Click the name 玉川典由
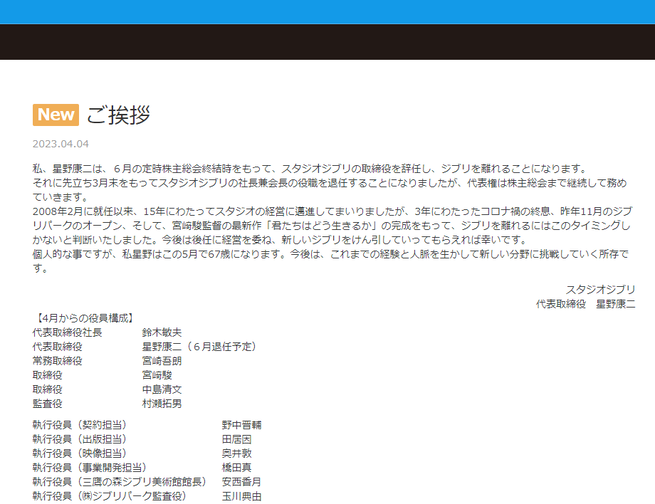Image resolution: width=655 pixels, height=504 pixels. pos(241,496)
